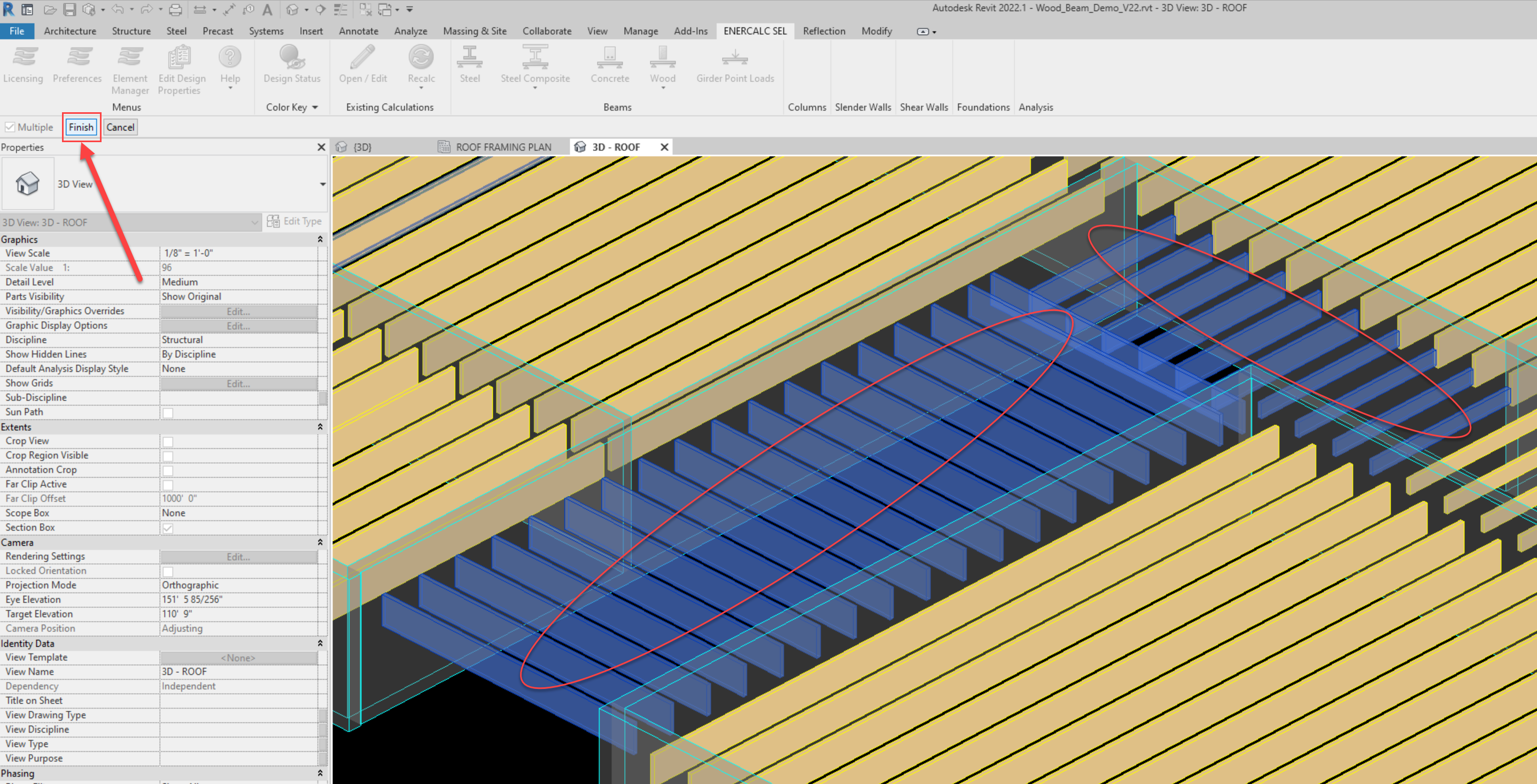Close the 3D - ROOF view tab

[664, 147]
